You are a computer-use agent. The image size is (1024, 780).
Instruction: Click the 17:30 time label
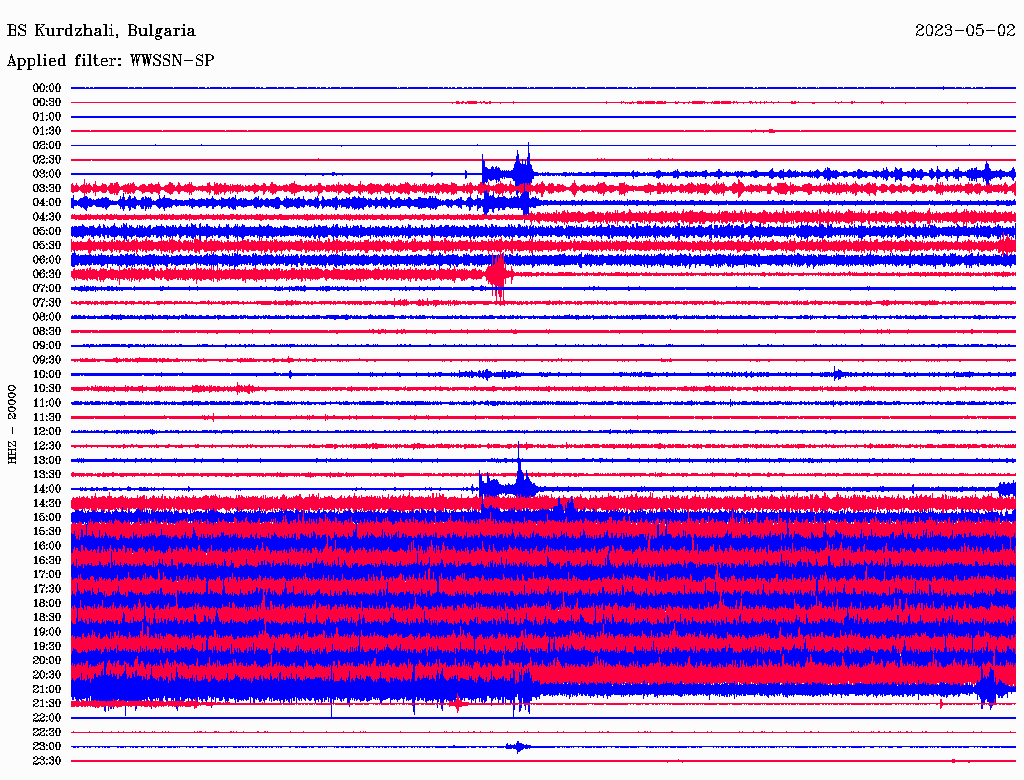pos(47,589)
